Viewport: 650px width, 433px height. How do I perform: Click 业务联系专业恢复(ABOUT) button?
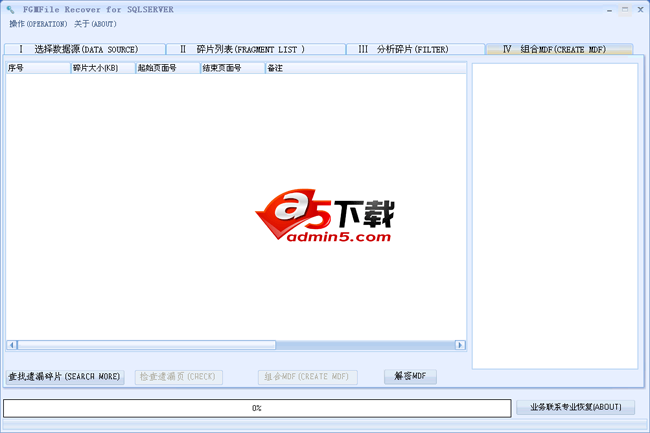[575, 407]
